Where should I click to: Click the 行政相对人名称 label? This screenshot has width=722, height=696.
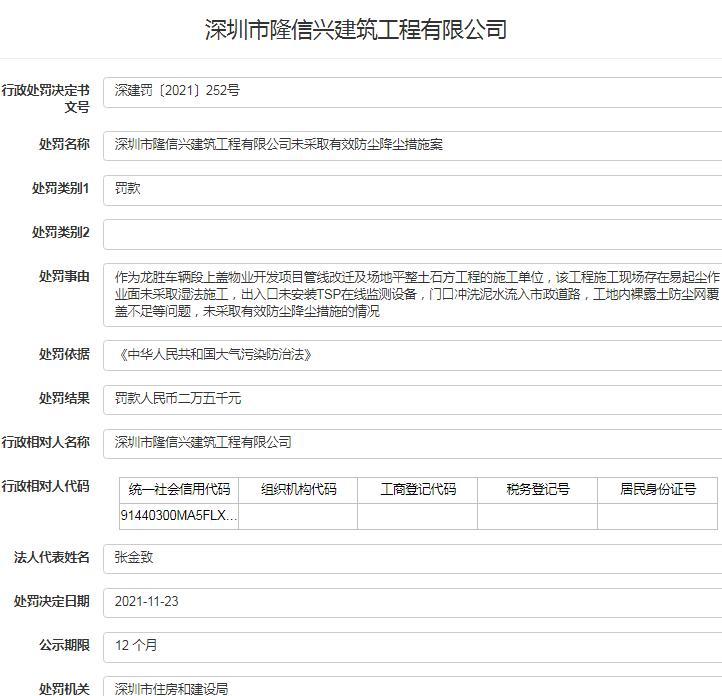click(45, 442)
